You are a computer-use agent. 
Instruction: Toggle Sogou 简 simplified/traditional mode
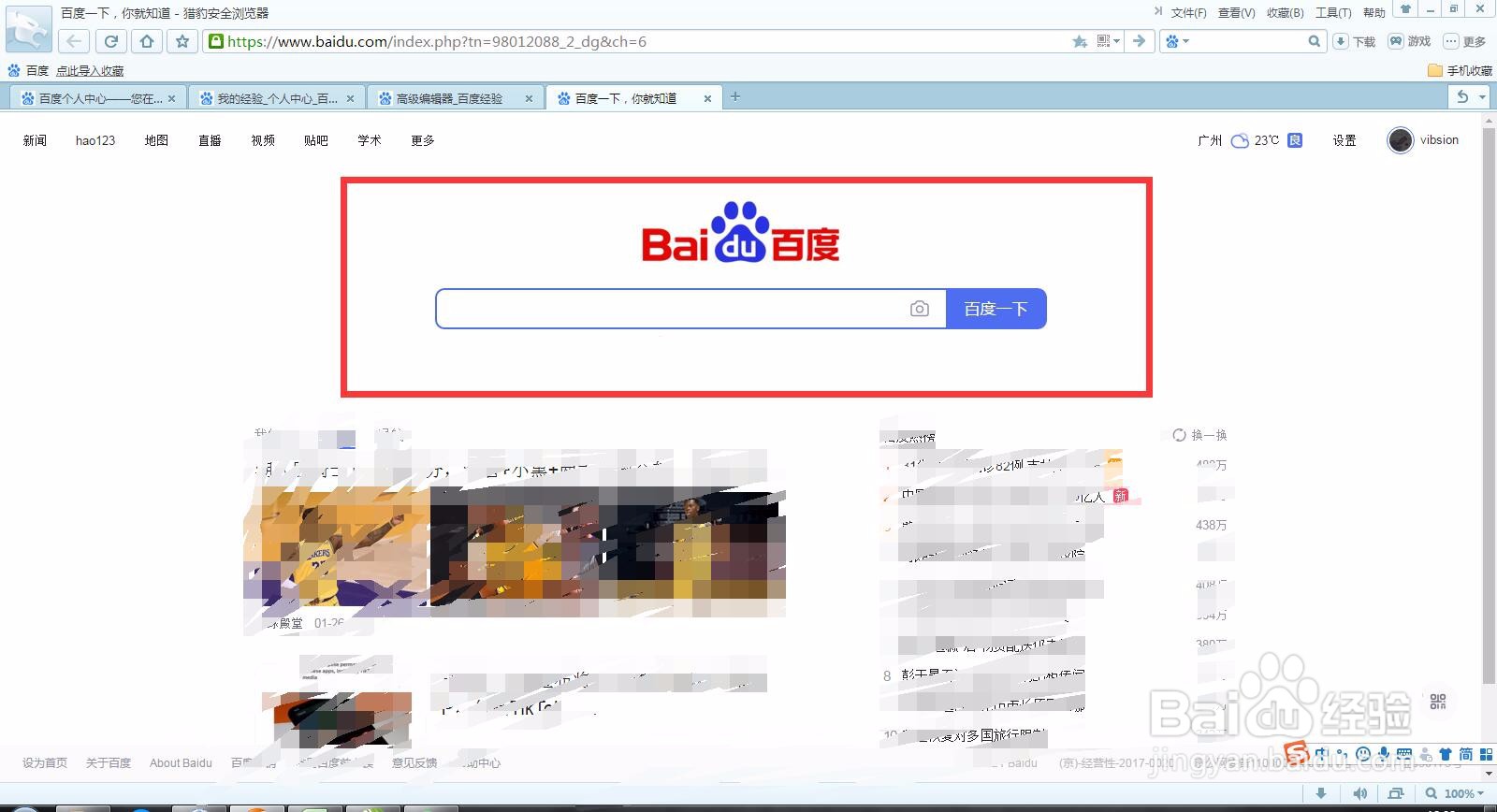coord(1465,754)
